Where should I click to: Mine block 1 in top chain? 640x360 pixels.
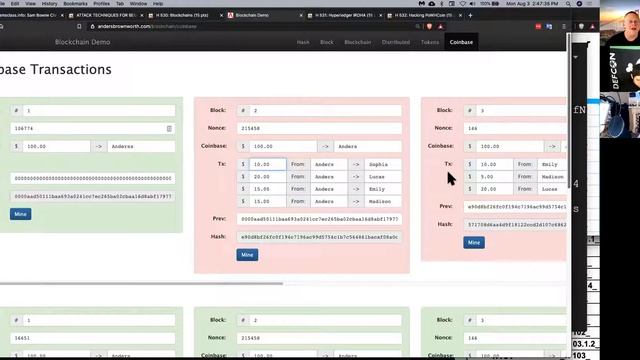pos(20,214)
